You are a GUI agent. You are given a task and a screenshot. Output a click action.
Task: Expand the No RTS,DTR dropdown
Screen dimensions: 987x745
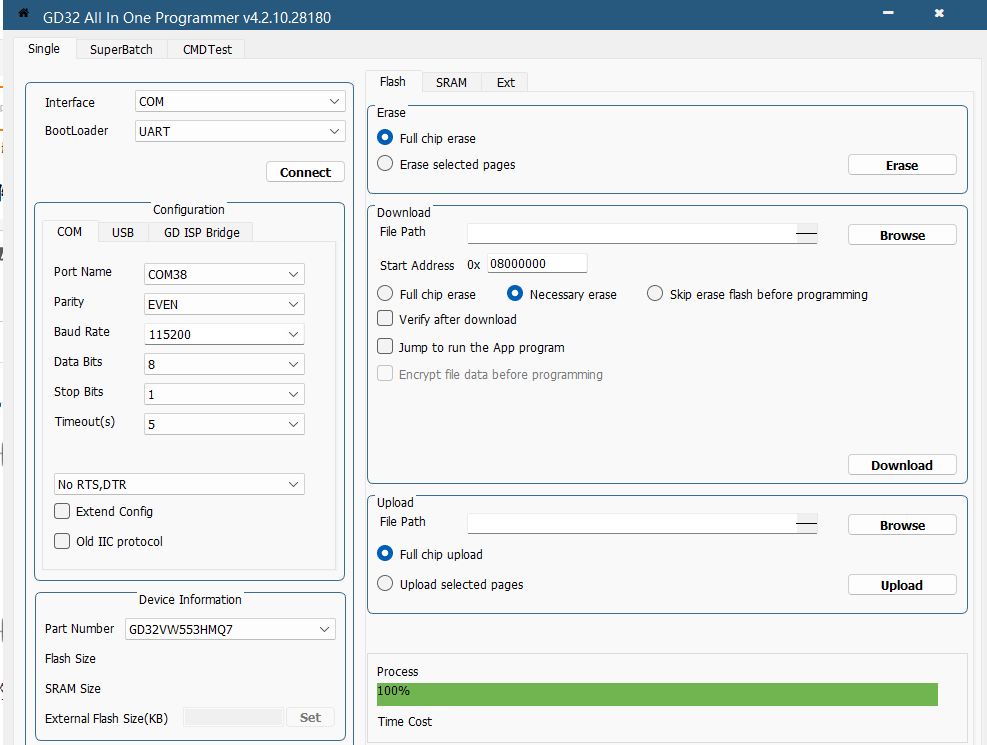tap(179, 484)
